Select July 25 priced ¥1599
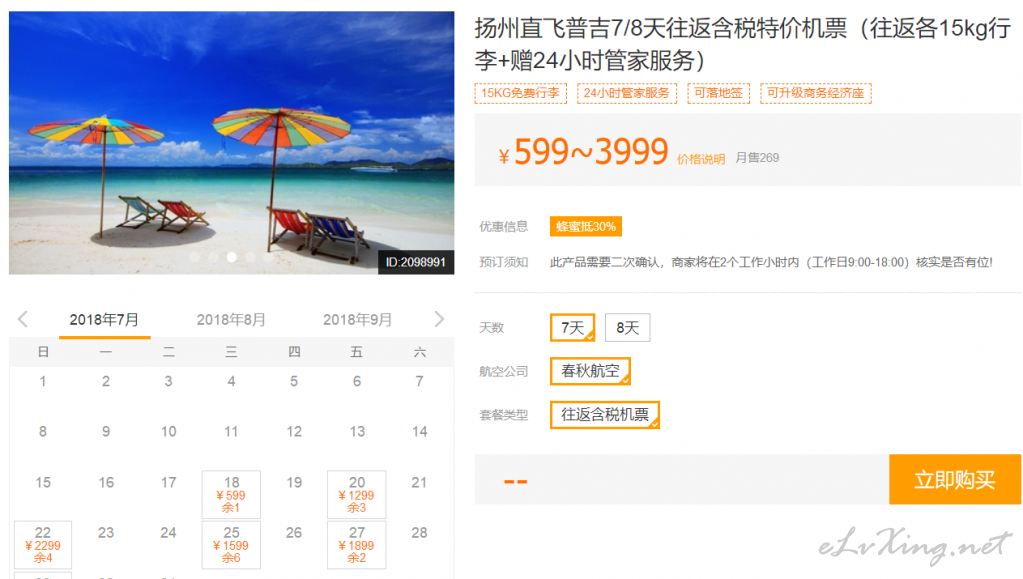 (x=231, y=544)
